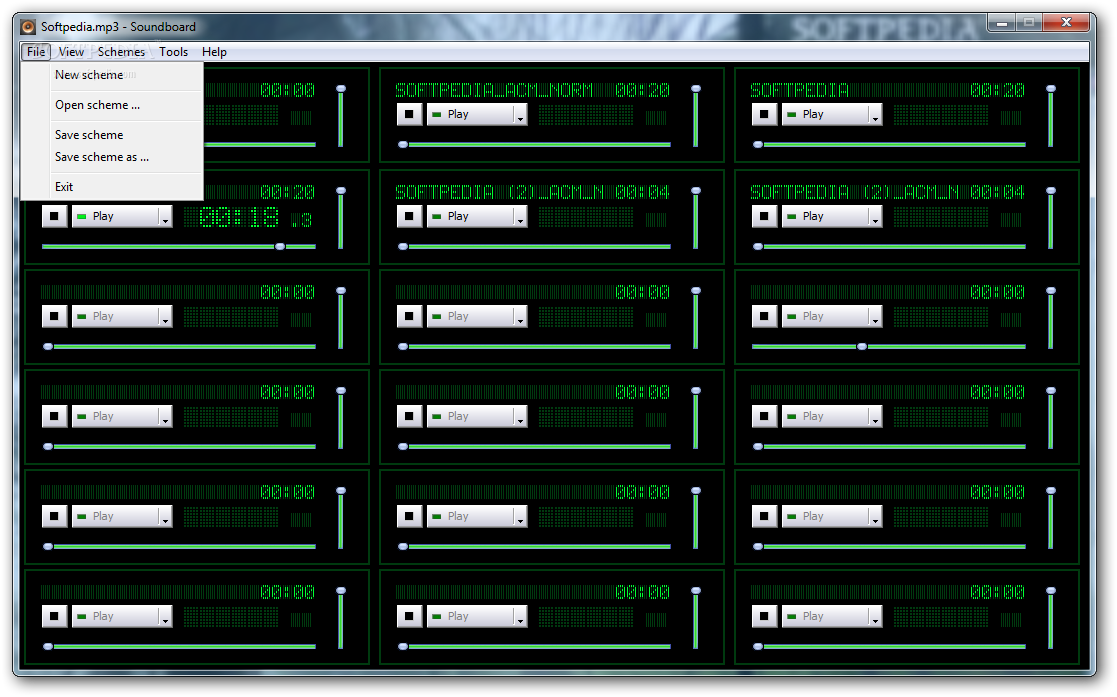This screenshot has height=697, width=1117.
Task: Open the Tools menu
Action: point(173,52)
